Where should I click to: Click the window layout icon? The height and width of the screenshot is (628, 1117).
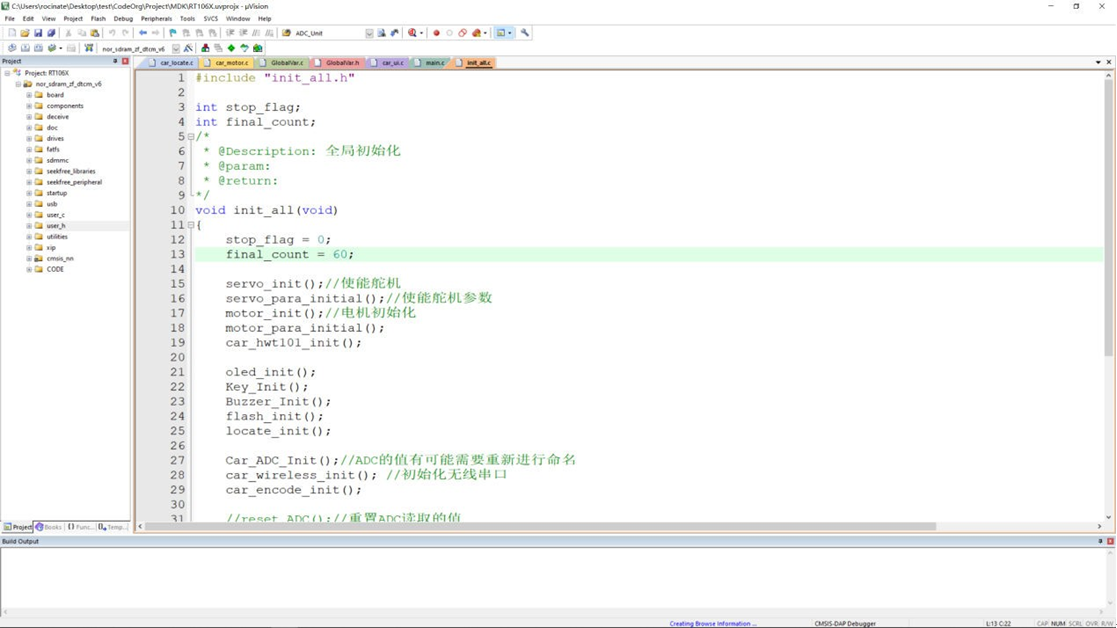[x=501, y=33]
